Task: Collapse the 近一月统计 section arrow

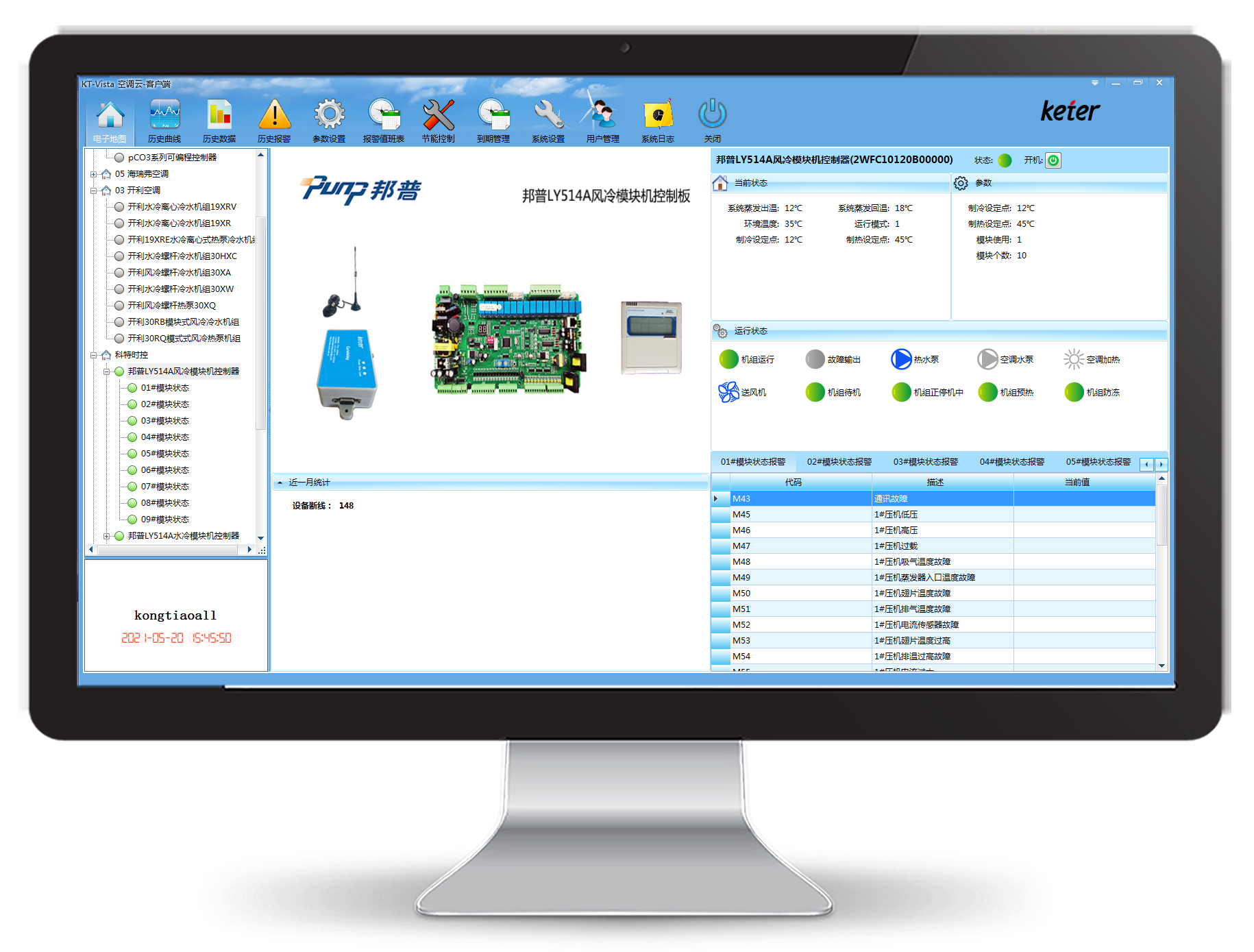Action: tap(280, 483)
